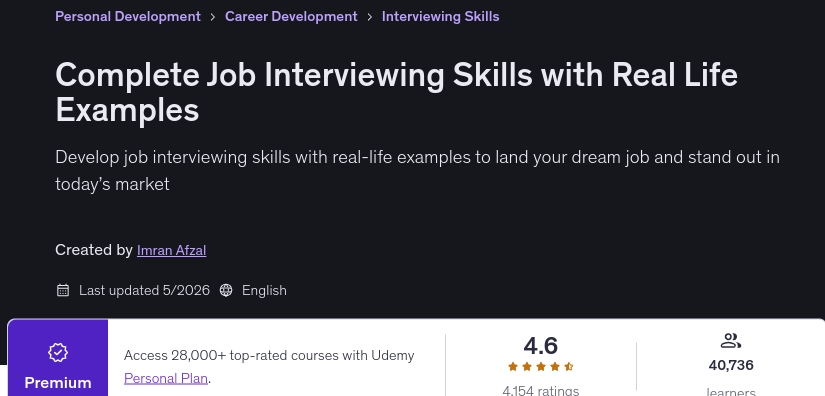Open the Personal Development breadcrumb
The height and width of the screenshot is (396, 825).
128,16
